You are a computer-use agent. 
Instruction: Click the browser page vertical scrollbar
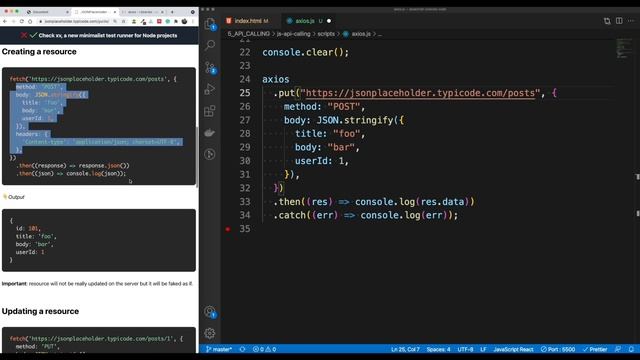pos(197,157)
